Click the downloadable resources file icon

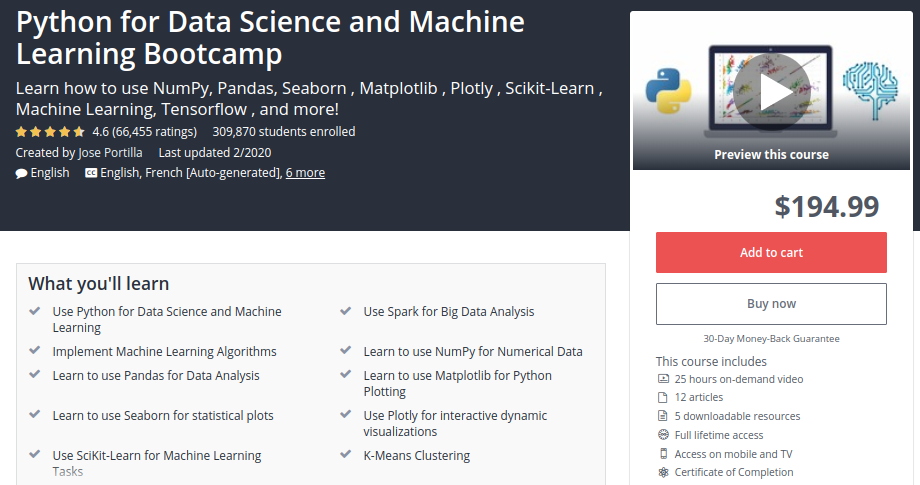click(663, 416)
